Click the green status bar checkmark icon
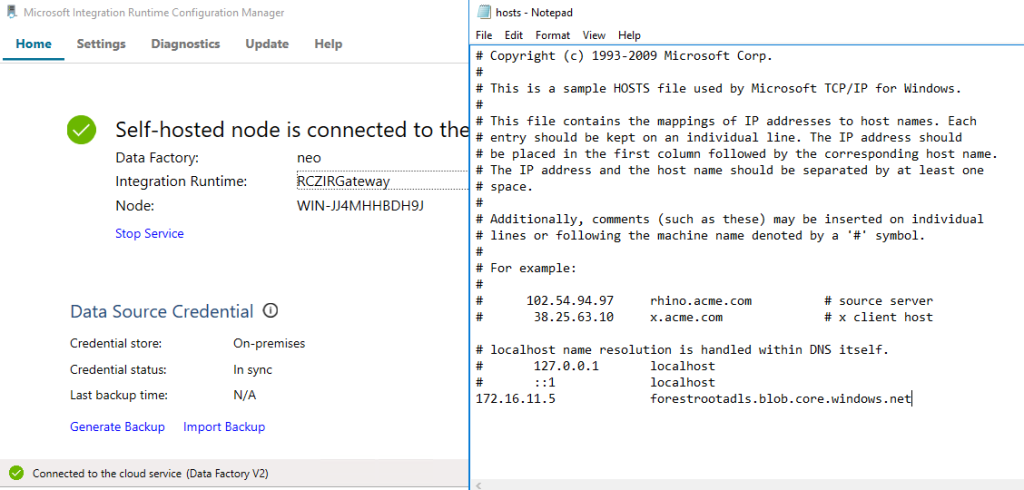The image size is (1024, 490). pyautogui.click(x=17, y=473)
